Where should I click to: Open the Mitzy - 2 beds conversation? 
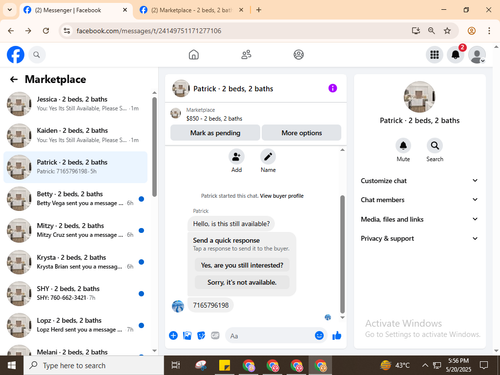(x=75, y=230)
